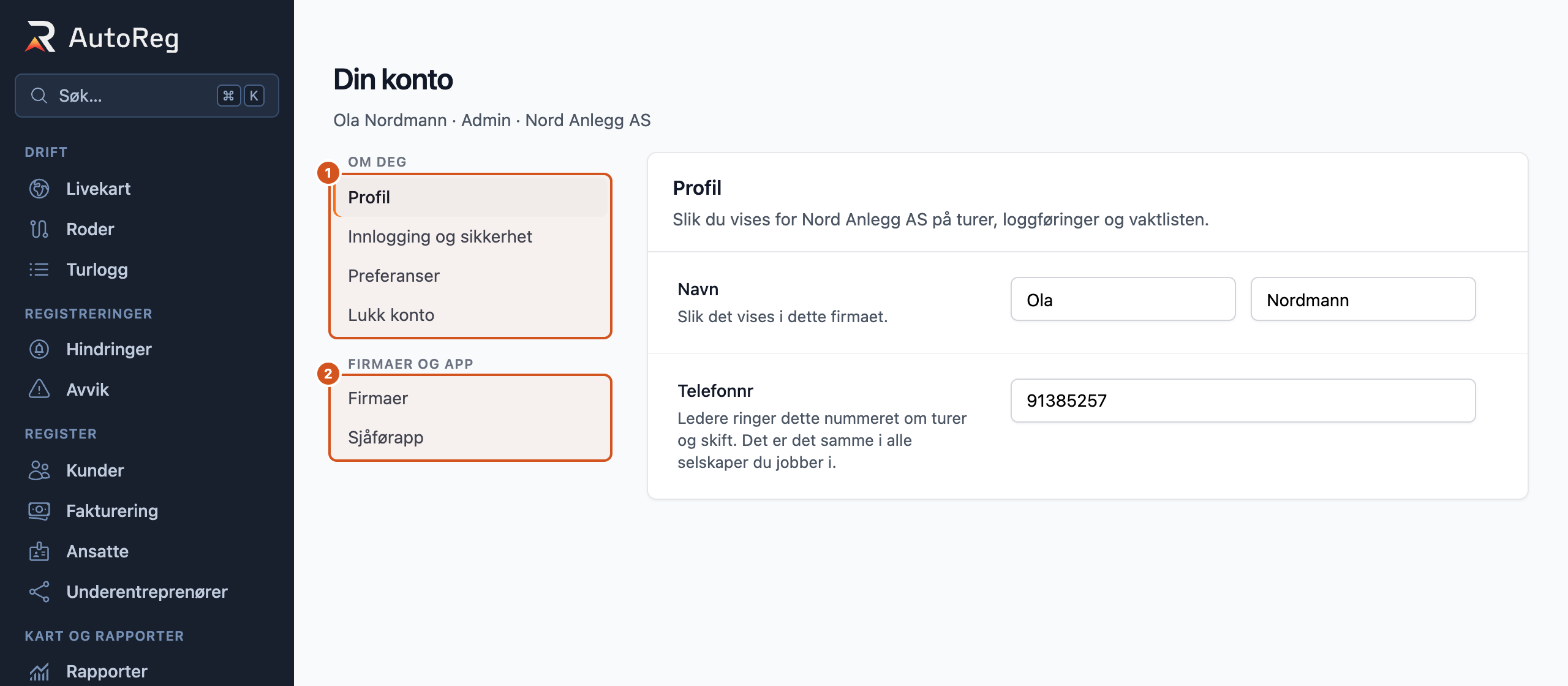The height and width of the screenshot is (686, 1568).
Task: Click the Underentreprenører share icon
Action: coord(39,592)
